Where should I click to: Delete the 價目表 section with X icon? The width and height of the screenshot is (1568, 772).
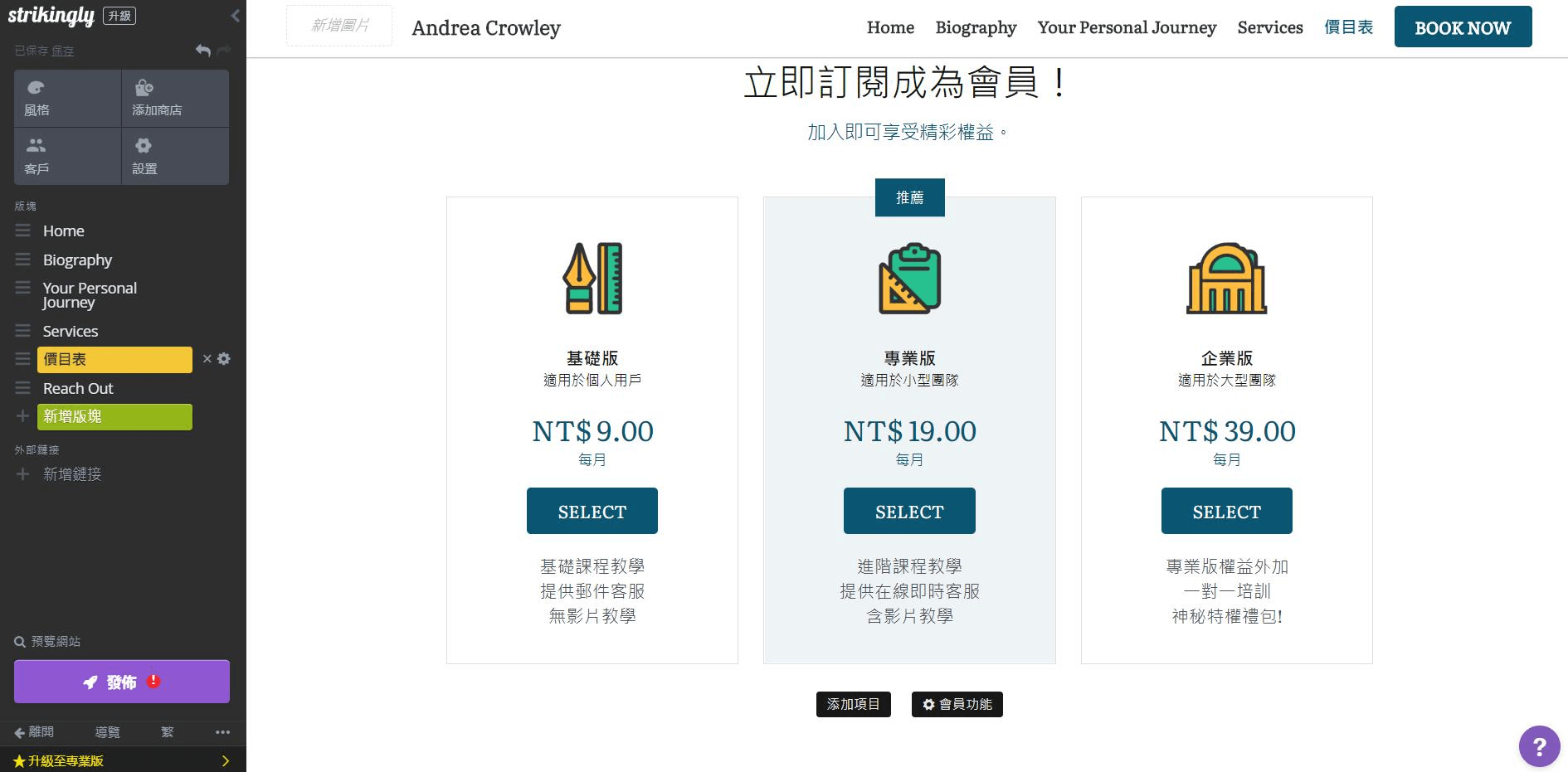[207, 359]
